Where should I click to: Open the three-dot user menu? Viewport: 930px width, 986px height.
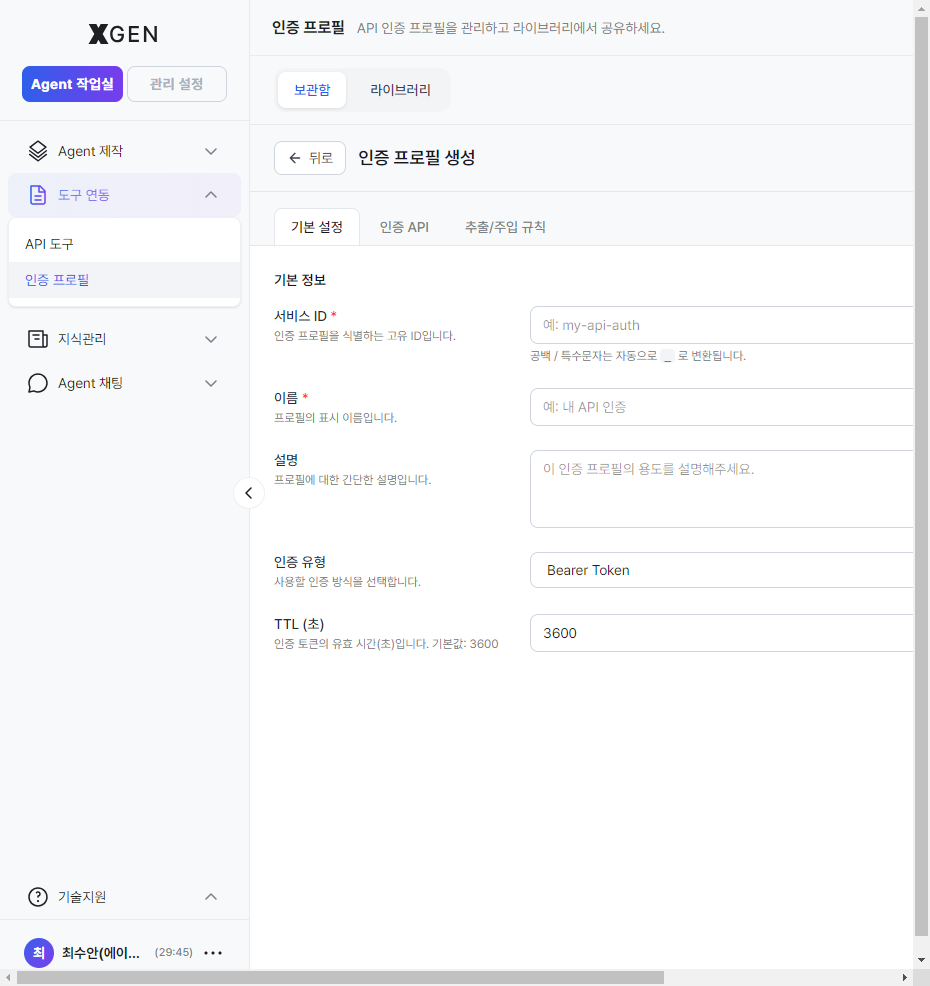tap(213, 953)
